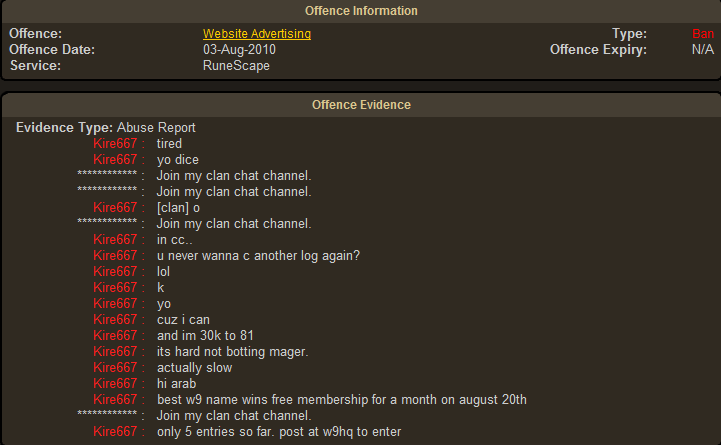Click the "actually slow" chat message

[195, 368]
